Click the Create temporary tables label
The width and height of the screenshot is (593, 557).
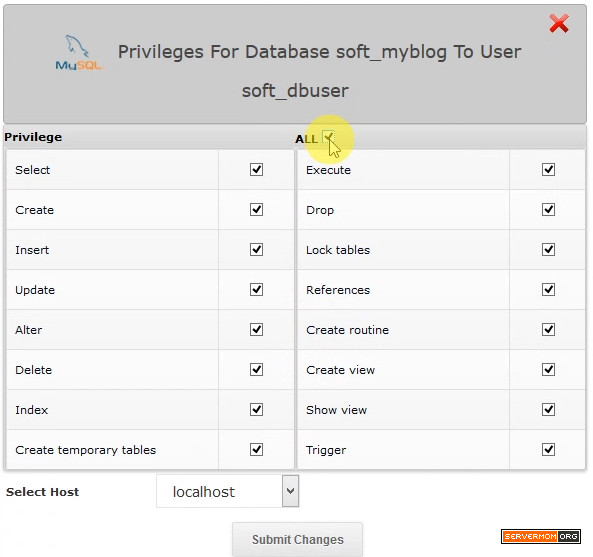85,450
